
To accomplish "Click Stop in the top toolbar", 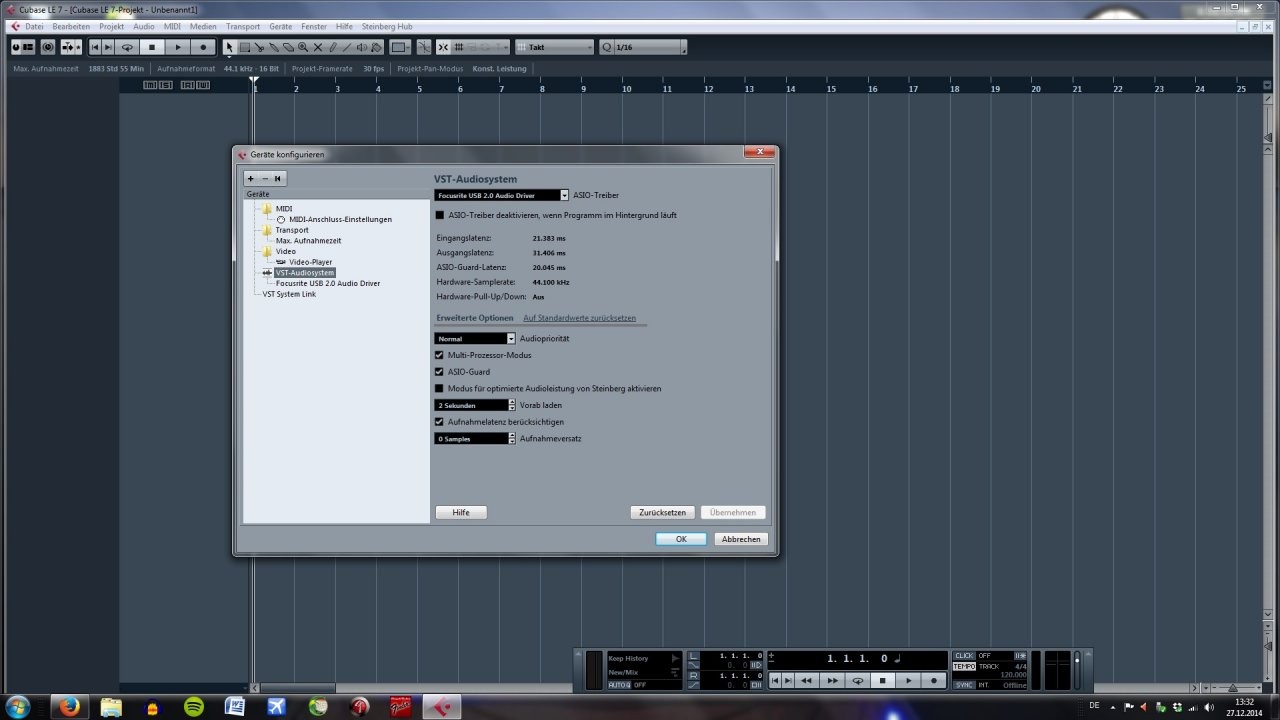I will [x=152, y=47].
